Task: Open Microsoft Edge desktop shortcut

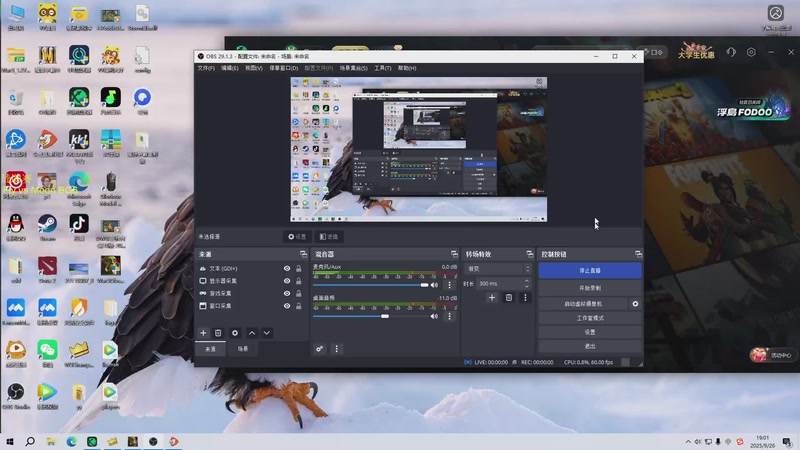Action: [79, 189]
